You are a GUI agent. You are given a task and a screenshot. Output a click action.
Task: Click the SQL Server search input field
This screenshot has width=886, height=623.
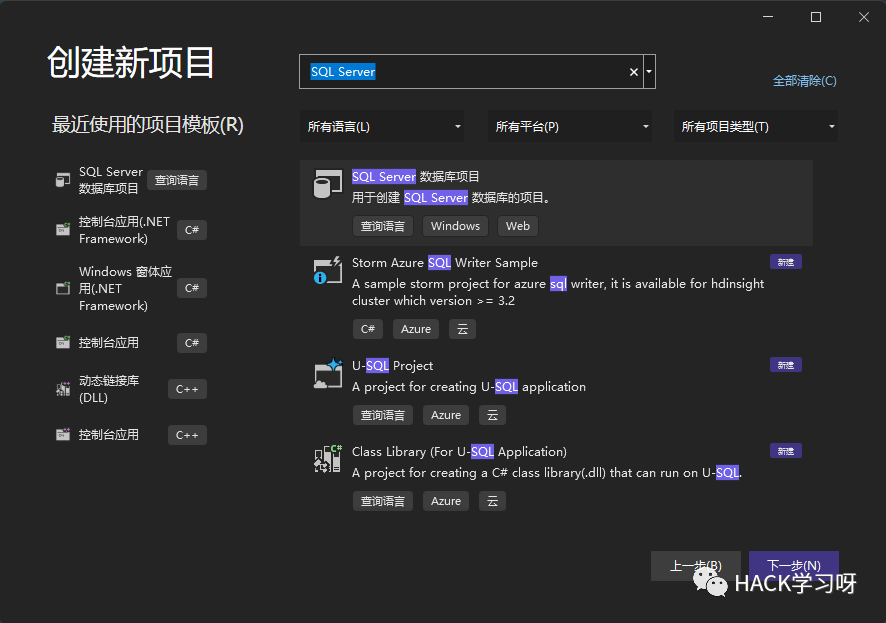[471, 72]
